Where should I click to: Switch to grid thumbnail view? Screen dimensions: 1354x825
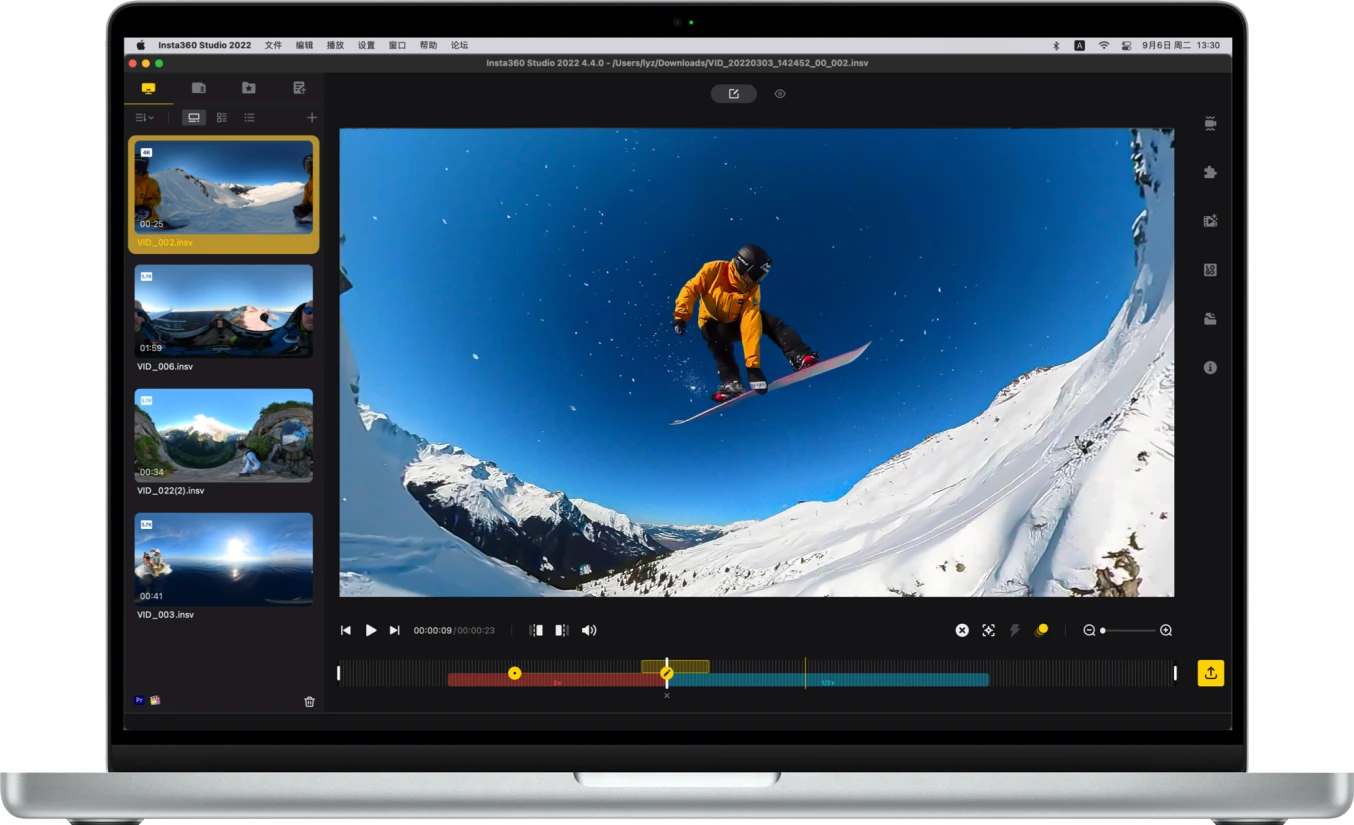[222, 118]
